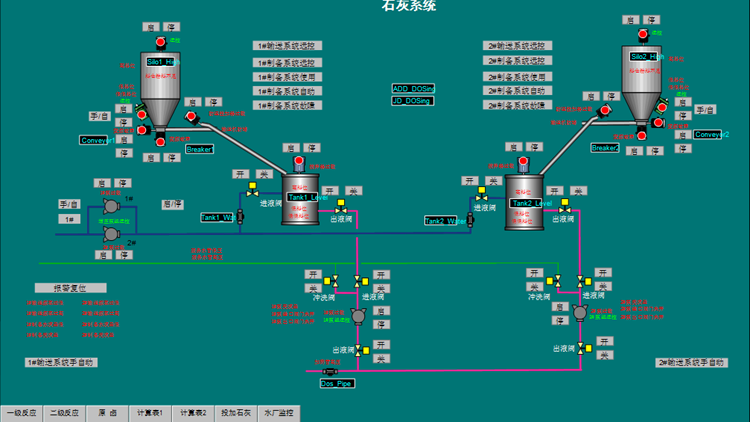Viewport: 750px width, 422px height.
Task: Switch to the 一级反应 tab
Action: click(x=22, y=412)
